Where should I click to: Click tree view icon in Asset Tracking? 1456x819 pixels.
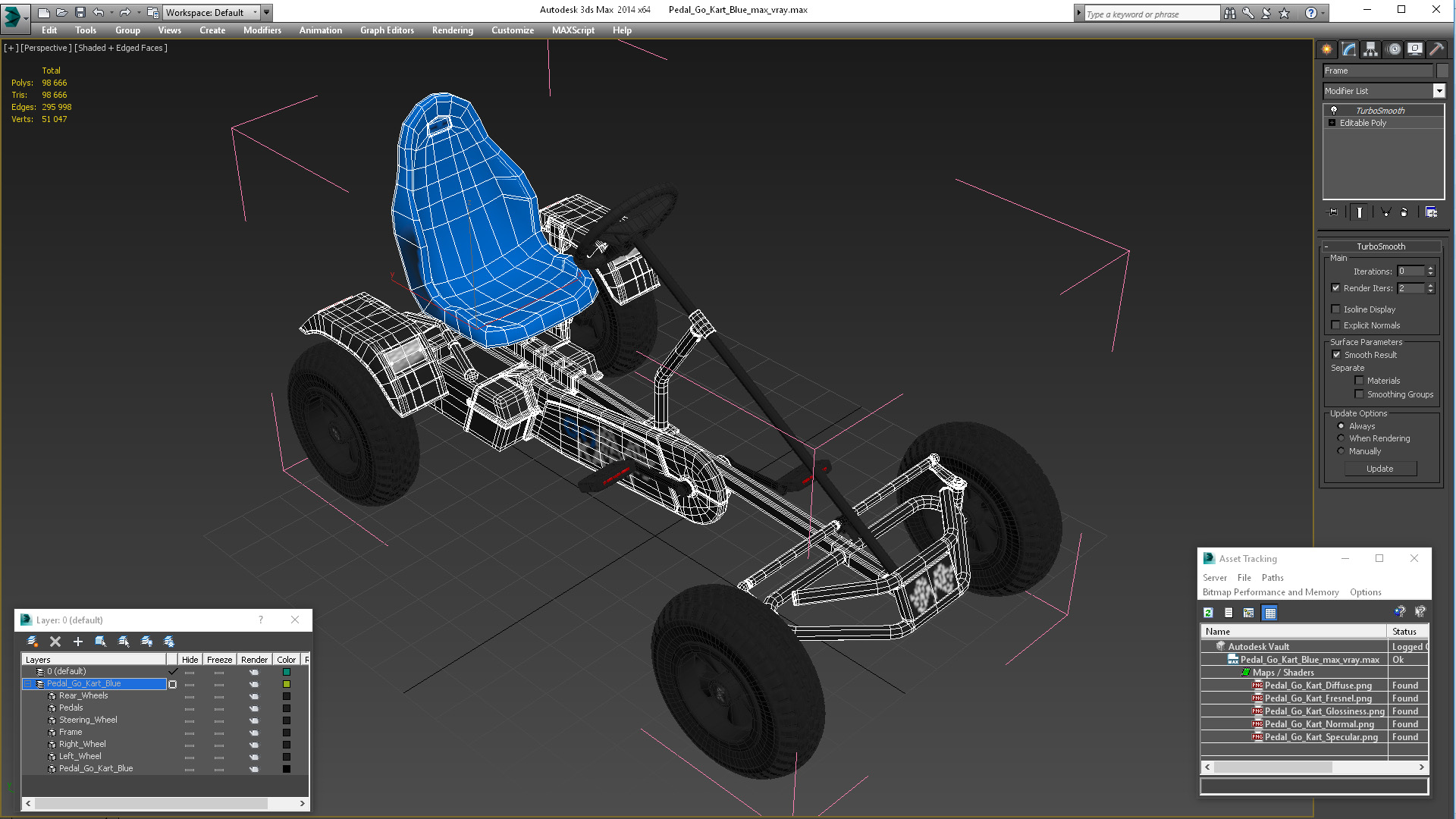(1248, 613)
